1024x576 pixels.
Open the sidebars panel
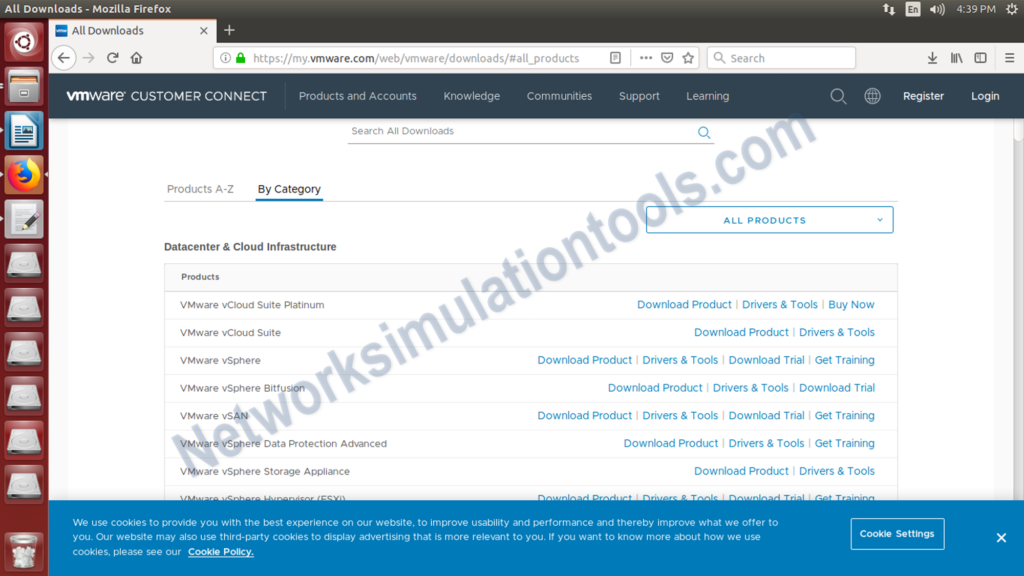pyautogui.click(x=981, y=57)
